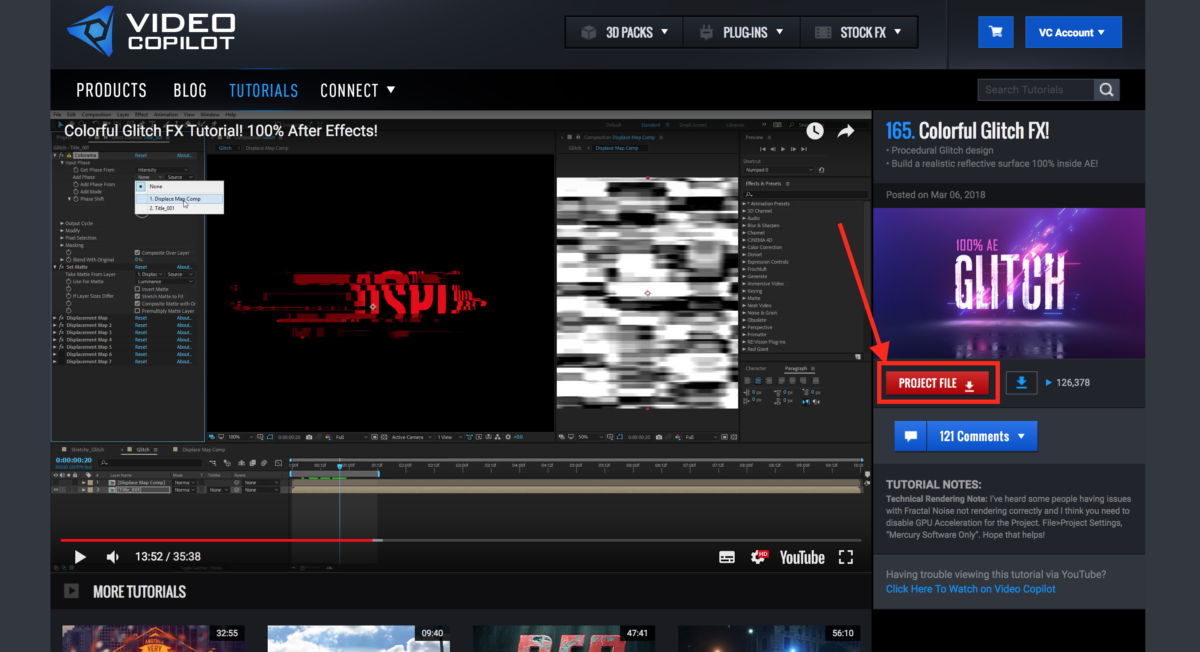
Task: Click the fx icon beside Set Matte
Action: 61,267
